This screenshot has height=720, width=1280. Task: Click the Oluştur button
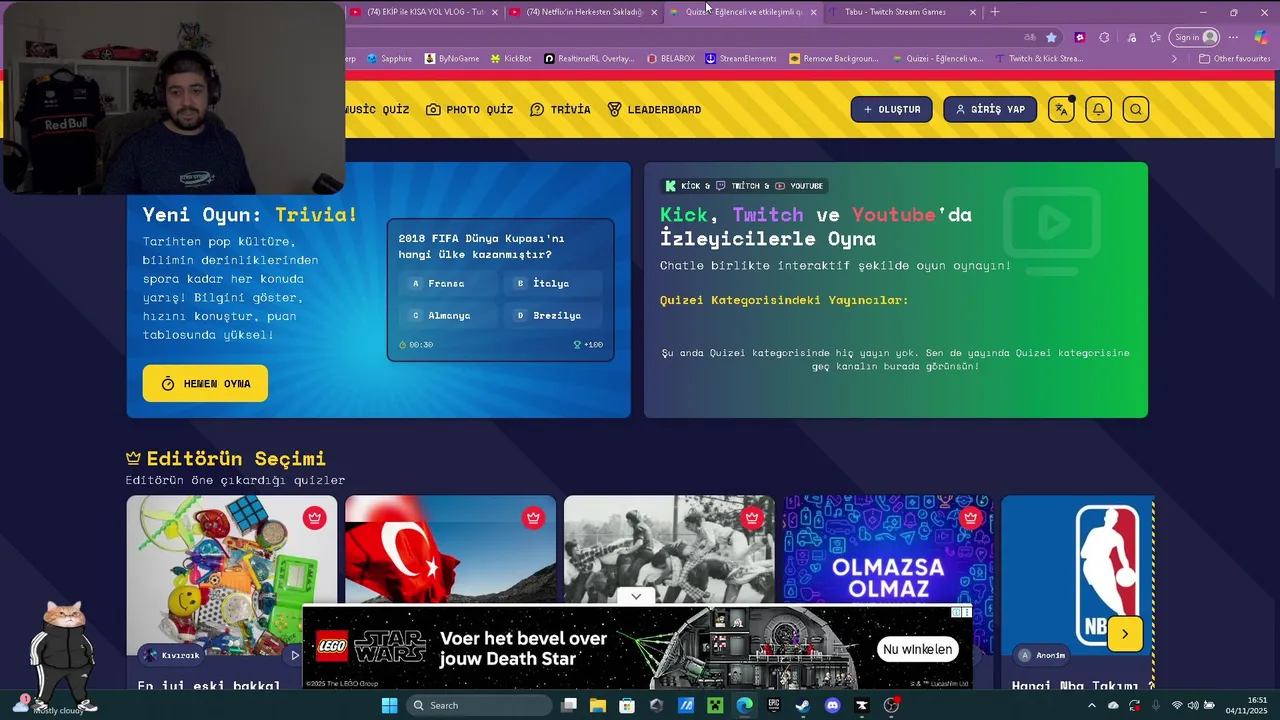(892, 109)
